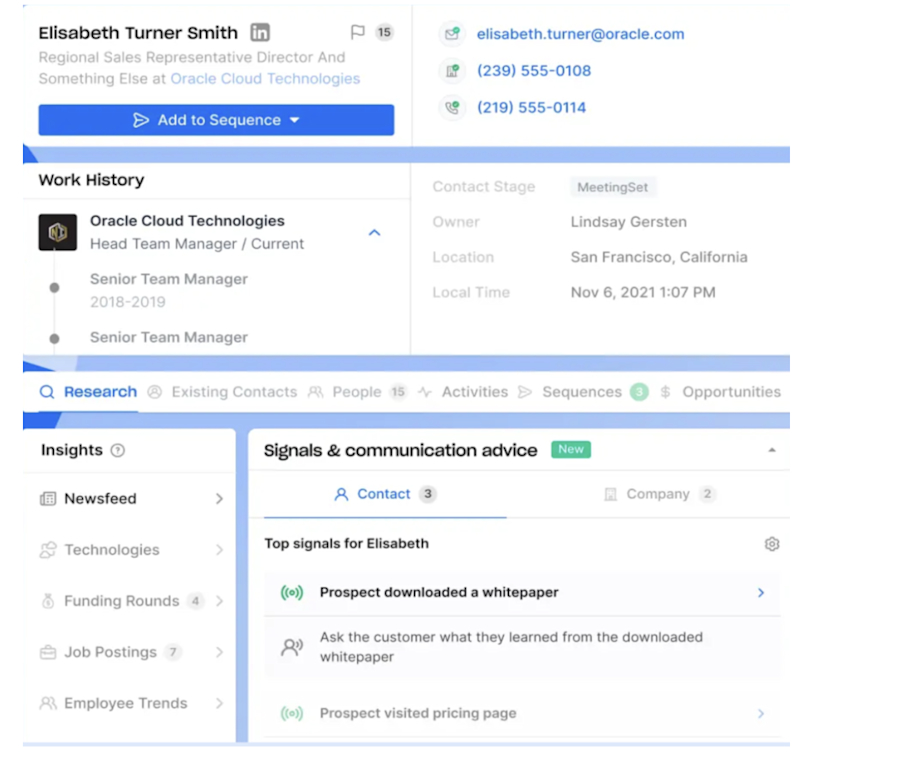This screenshot has width=900, height=766.
Task: Click the Oracle Cloud Technologies company logo
Action: [57, 232]
